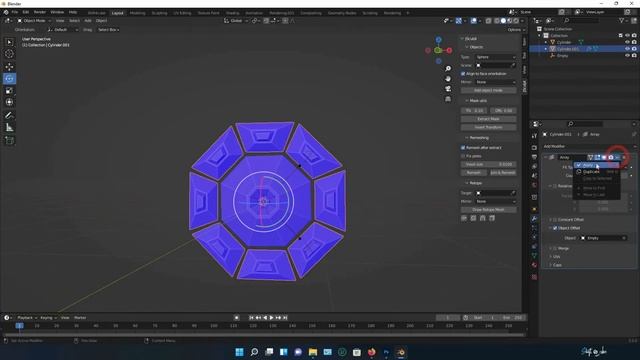Click the Invert Transform button
This screenshot has height=360, width=640.
click(489, 127)
